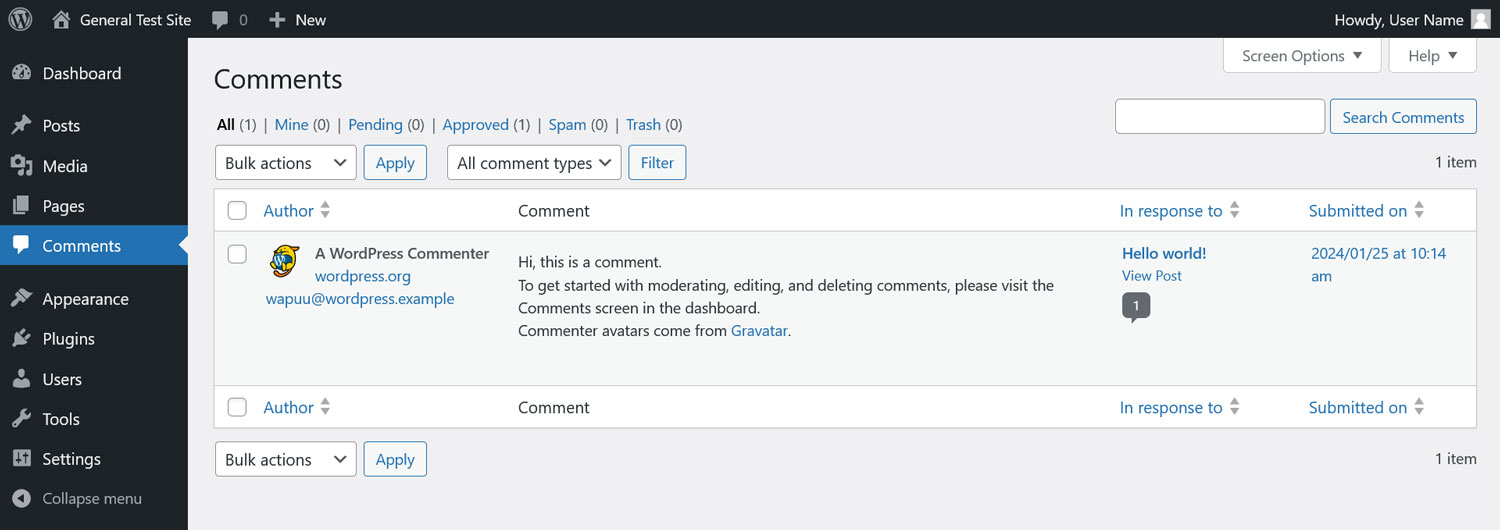Screen dimensions: 1500x530
Task: Sort by Author using header sort arrows
Action: 325,211
